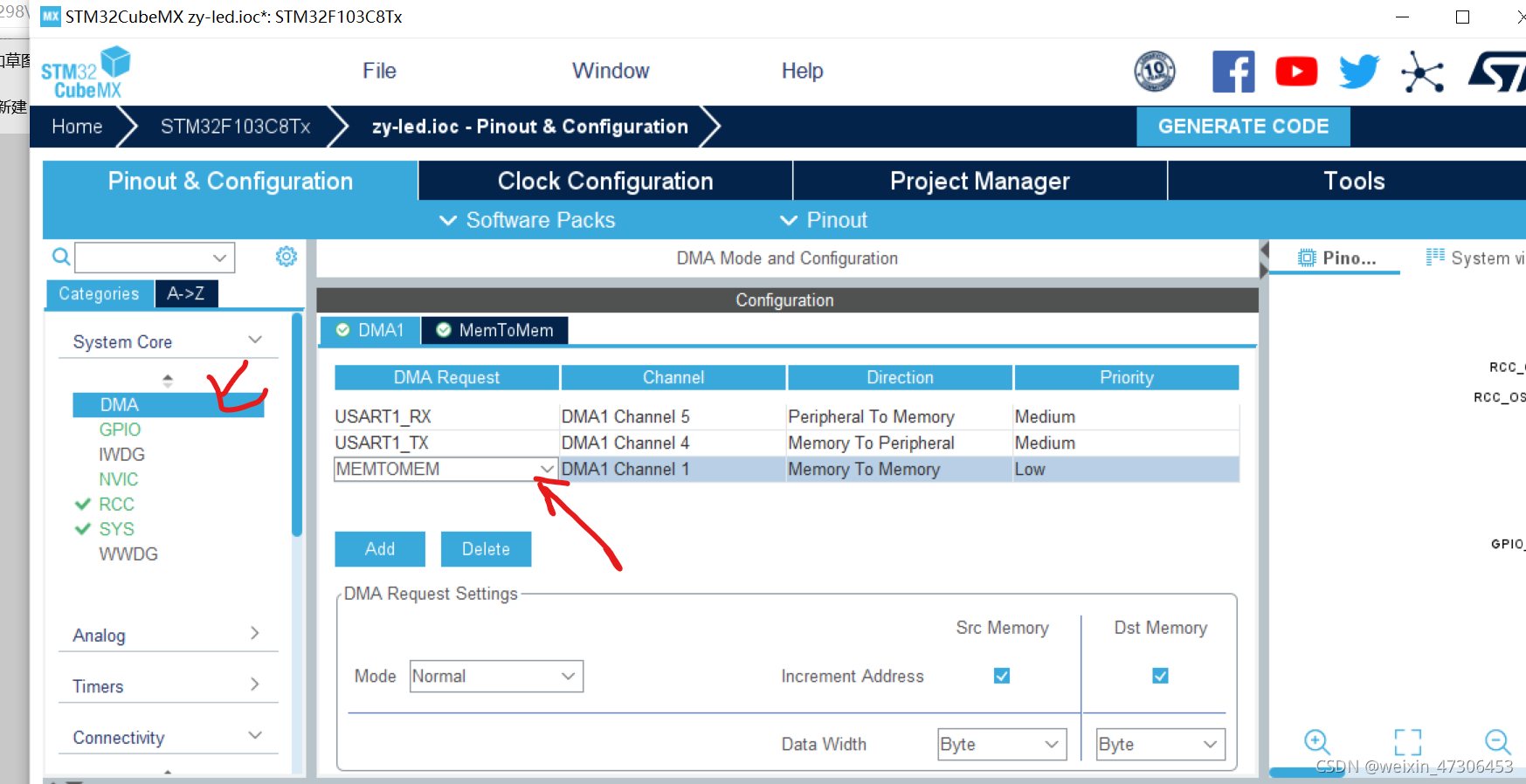The height and width of the screenshot is (784, 1526).
Task: Collapse panel with the left arrow handle
Action: [1264, 251]
